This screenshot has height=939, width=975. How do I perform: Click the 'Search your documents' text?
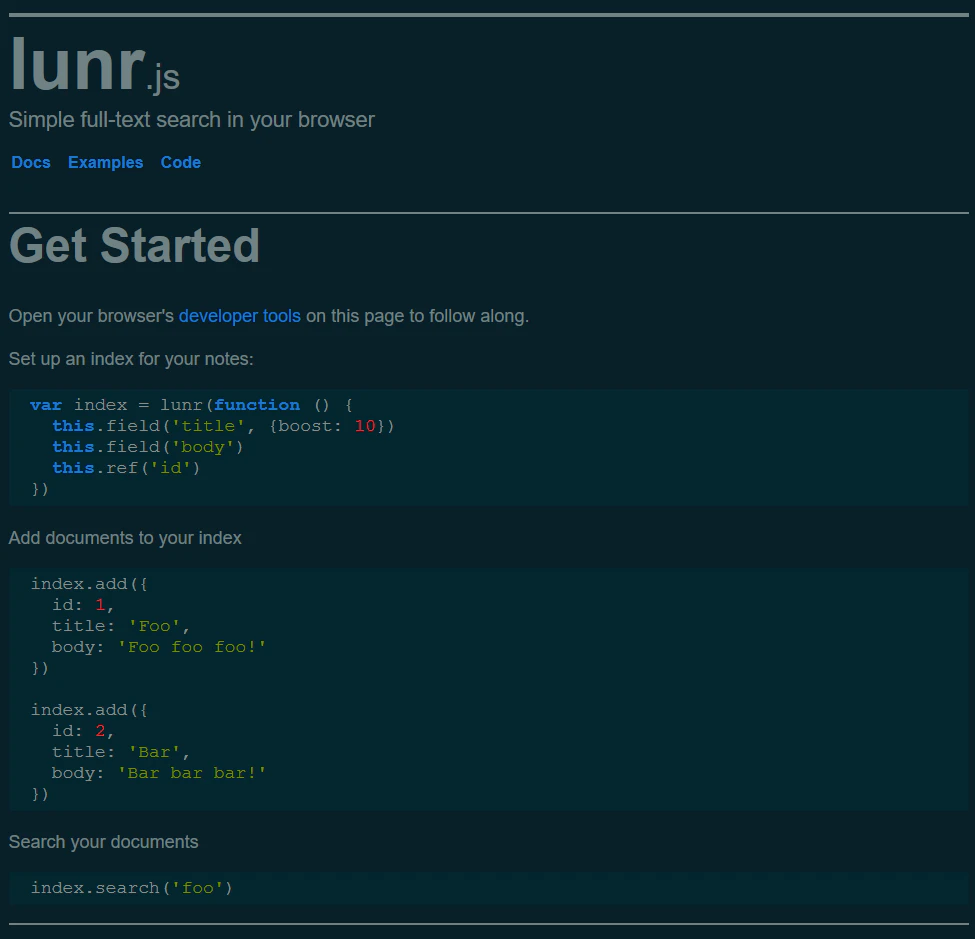103,841
